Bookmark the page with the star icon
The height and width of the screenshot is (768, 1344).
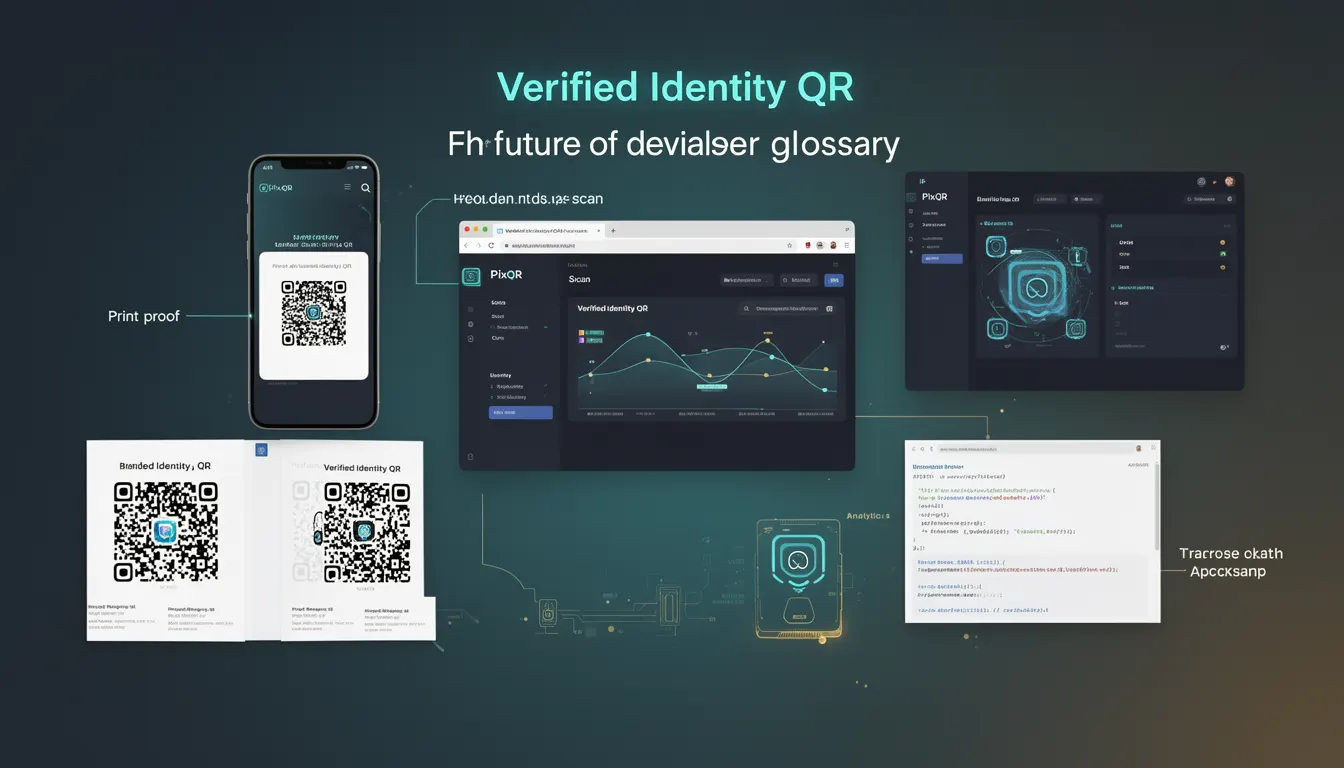790,245
